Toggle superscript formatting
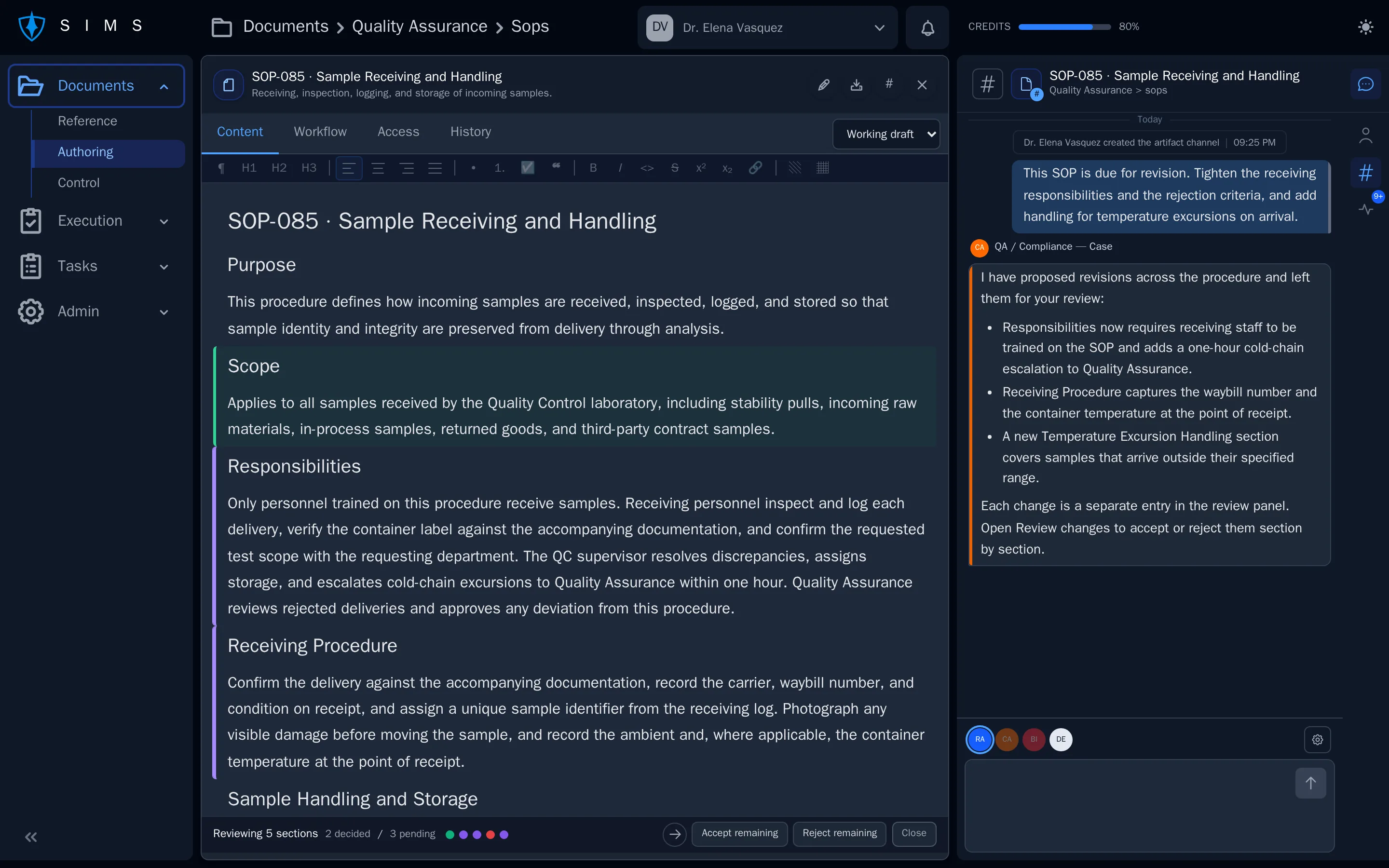This screenshot has width=1389, height=868. tap(701, 168)
